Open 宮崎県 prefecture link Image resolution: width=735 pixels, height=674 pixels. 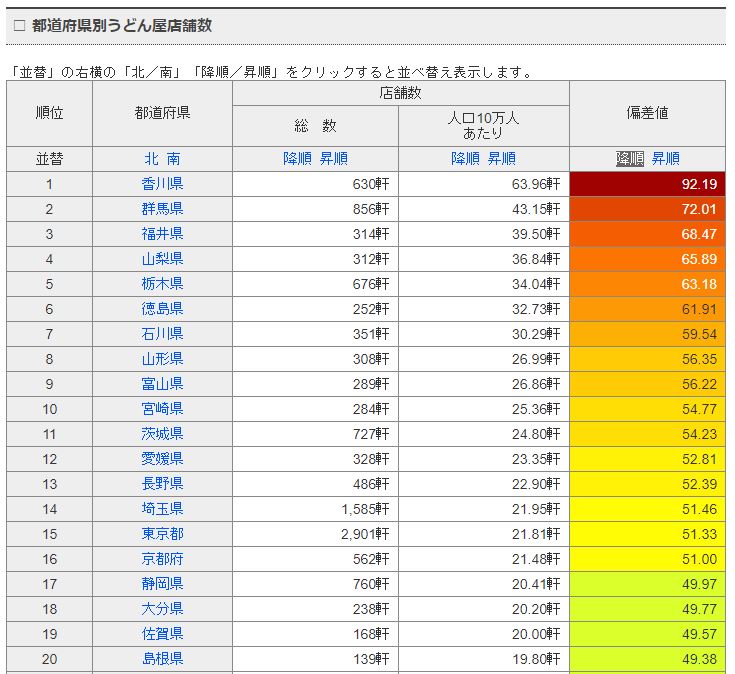pyautogui.click(x=162, y=409)
